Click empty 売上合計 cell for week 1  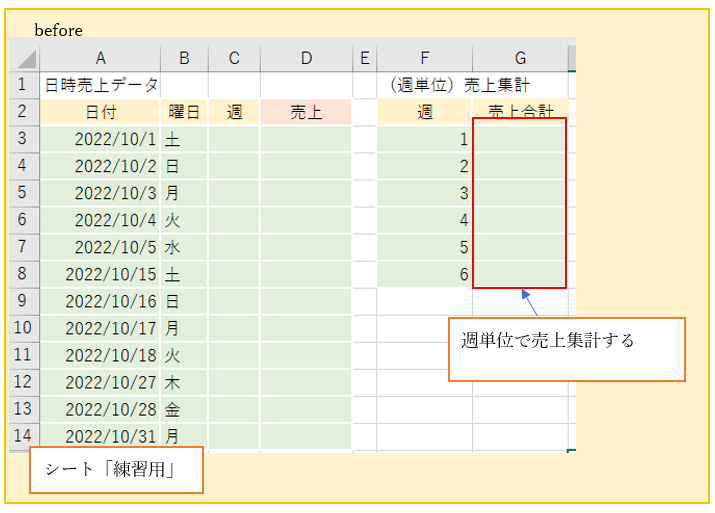[x=519, y=139]
